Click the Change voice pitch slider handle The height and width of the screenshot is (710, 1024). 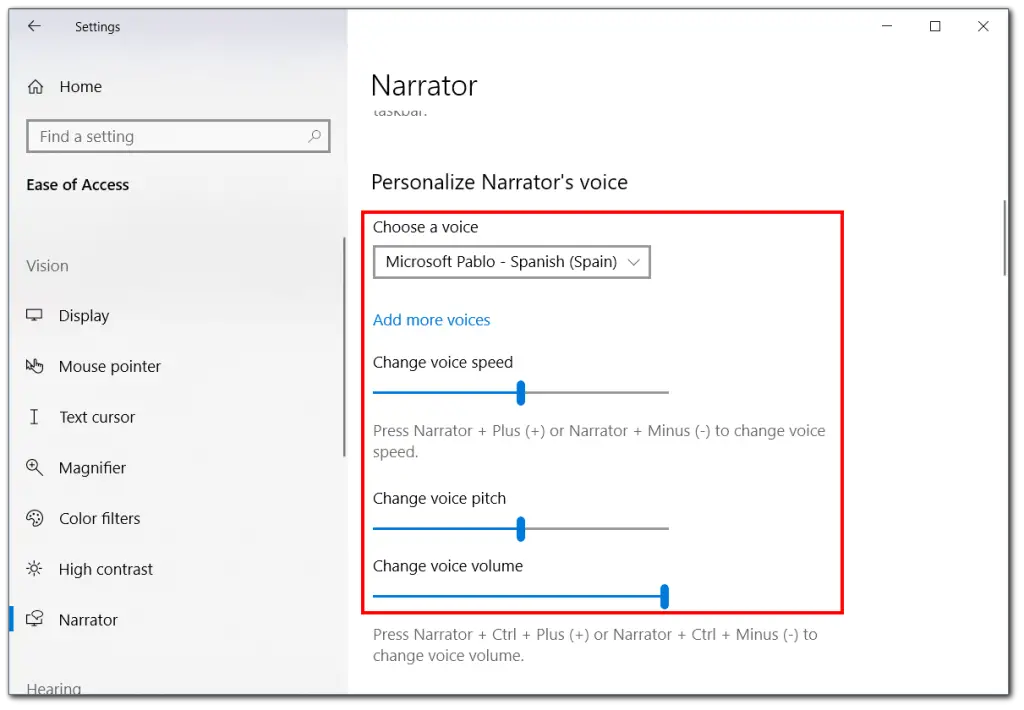point(520,529)
